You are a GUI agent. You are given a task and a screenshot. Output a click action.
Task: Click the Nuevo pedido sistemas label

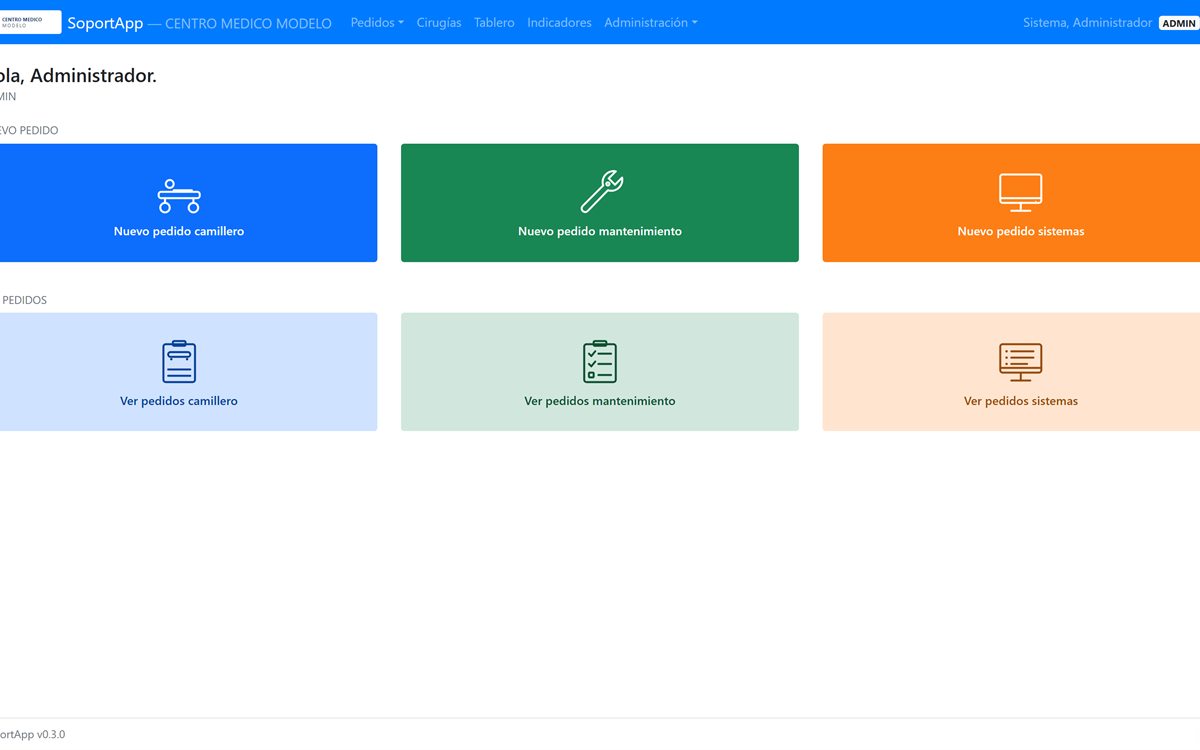coord(1021,231)
